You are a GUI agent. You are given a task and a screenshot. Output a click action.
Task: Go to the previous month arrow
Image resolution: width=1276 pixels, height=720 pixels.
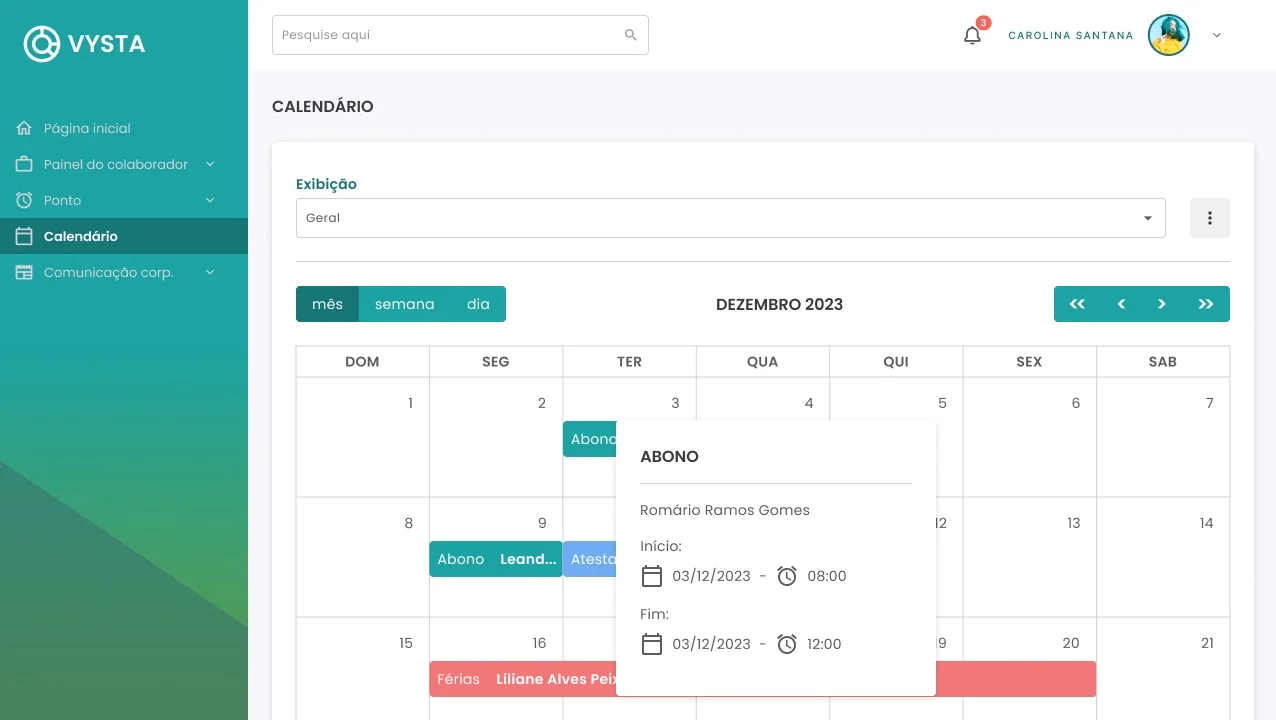[x=1121, y=304]
